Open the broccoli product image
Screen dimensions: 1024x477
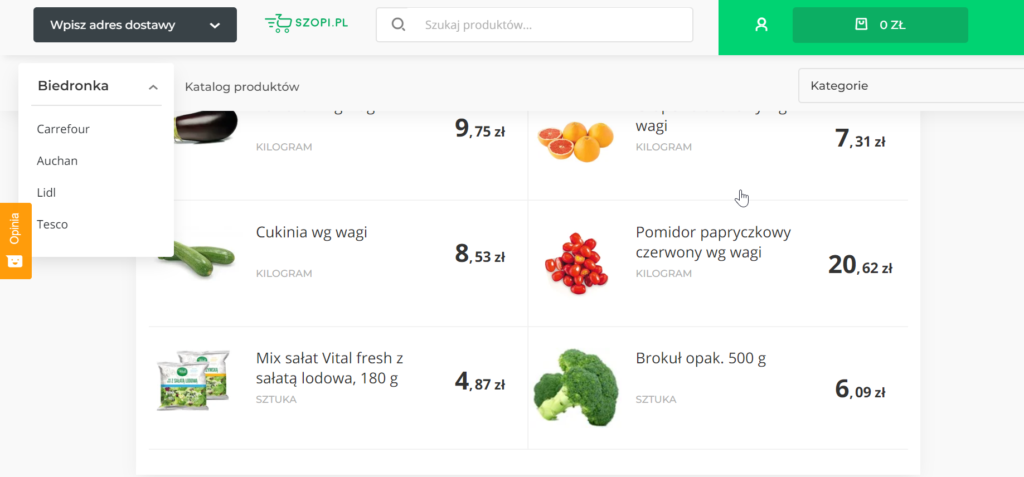point(575,387)
